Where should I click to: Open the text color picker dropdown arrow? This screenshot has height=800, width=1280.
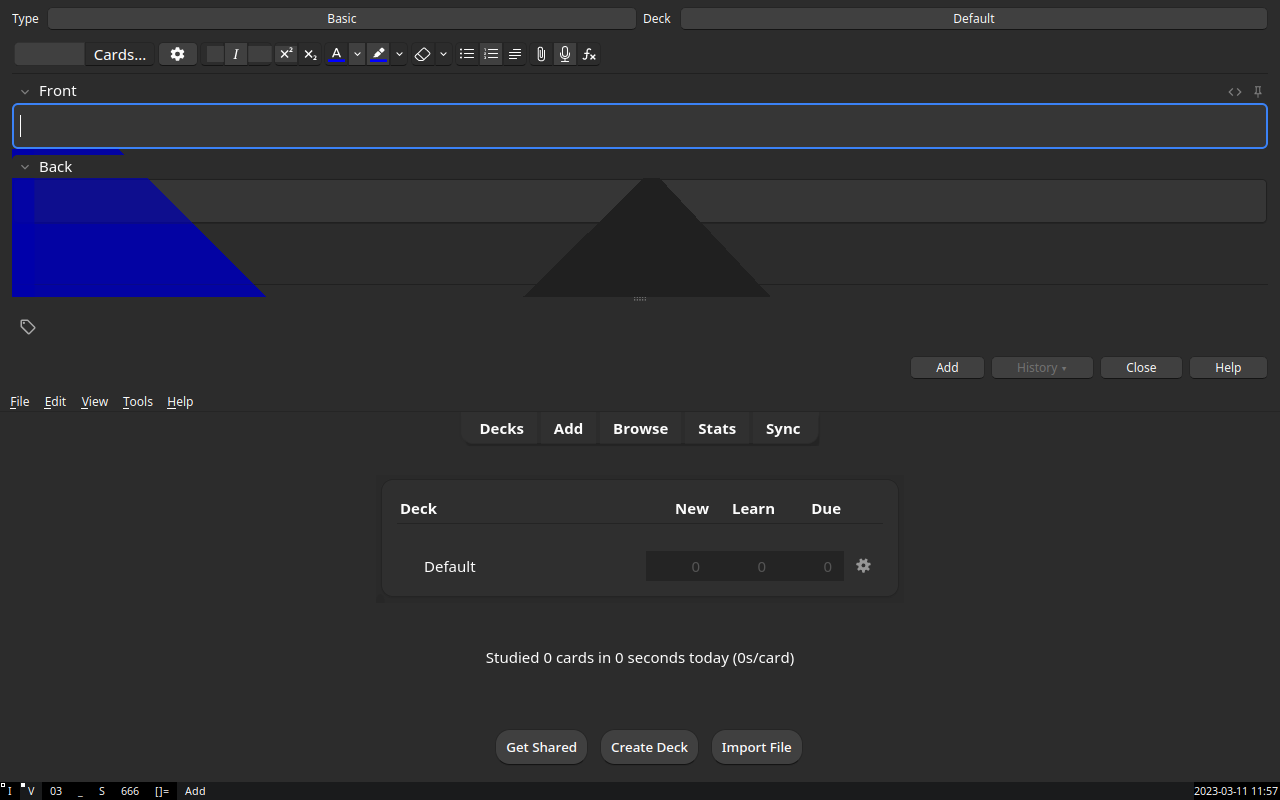(357, 54)
